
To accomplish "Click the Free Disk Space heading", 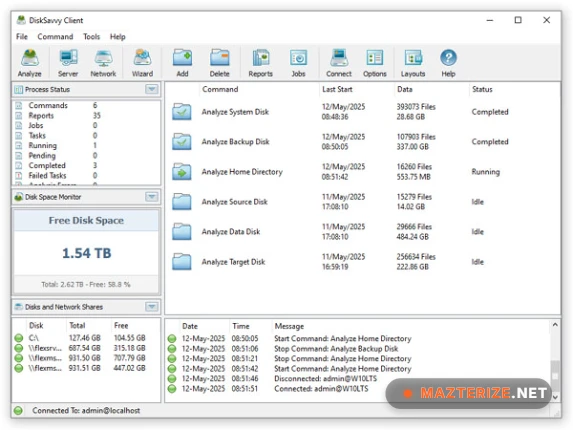I will (86, 220).
